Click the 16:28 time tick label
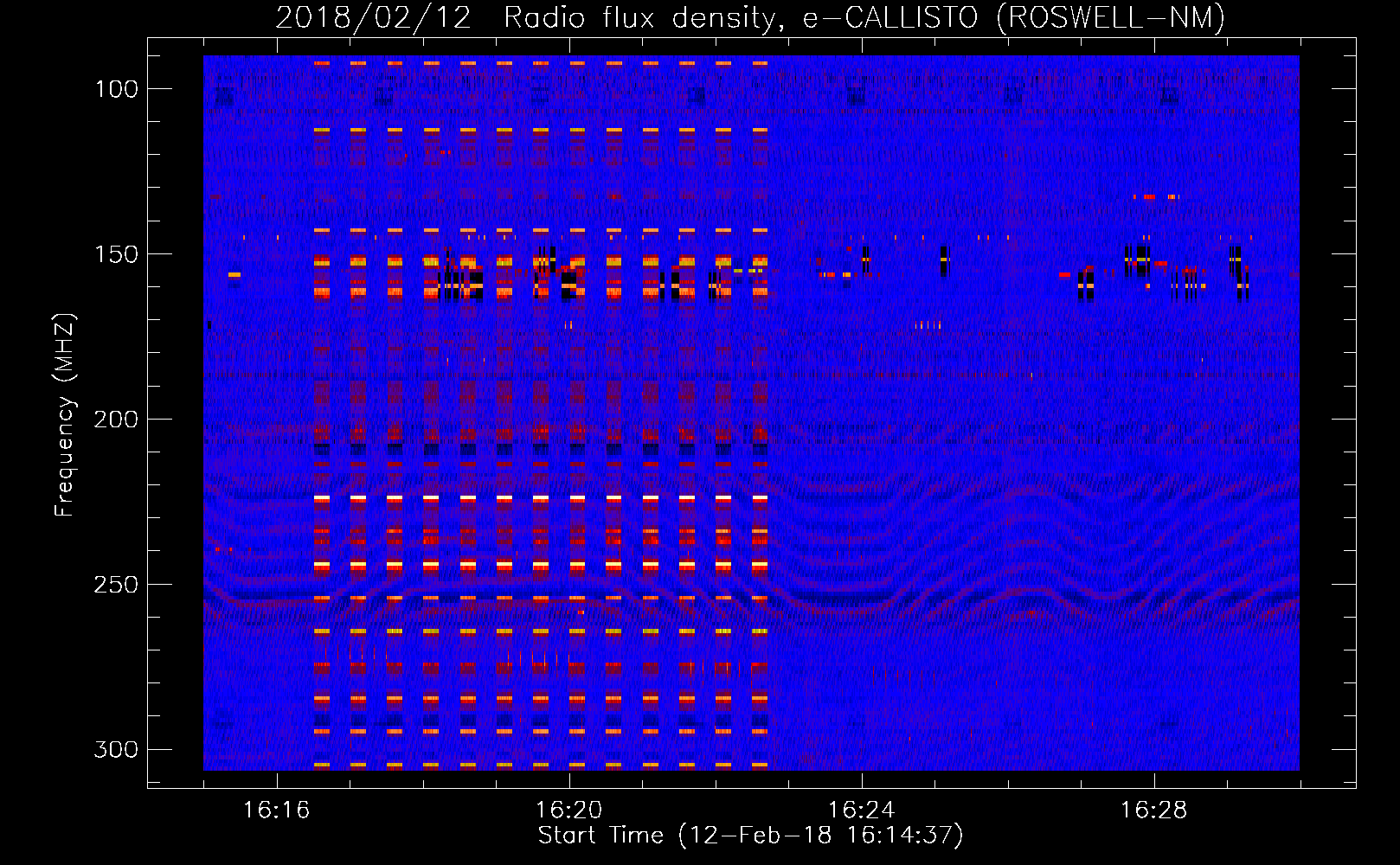The height and width of the screenshot is (865, 1400). tap(1153, 811)
